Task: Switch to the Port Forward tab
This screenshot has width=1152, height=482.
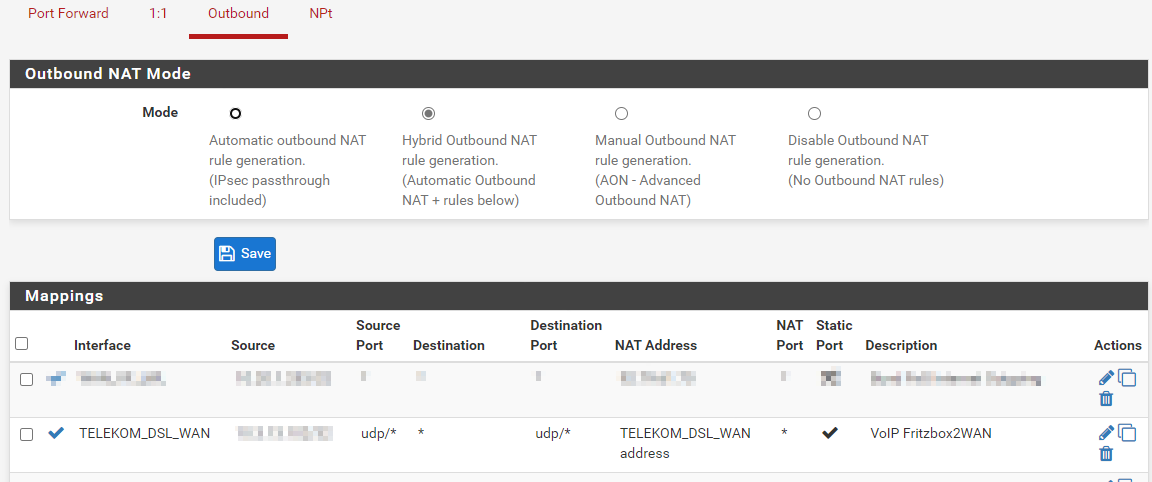Action: pos(68,14)
